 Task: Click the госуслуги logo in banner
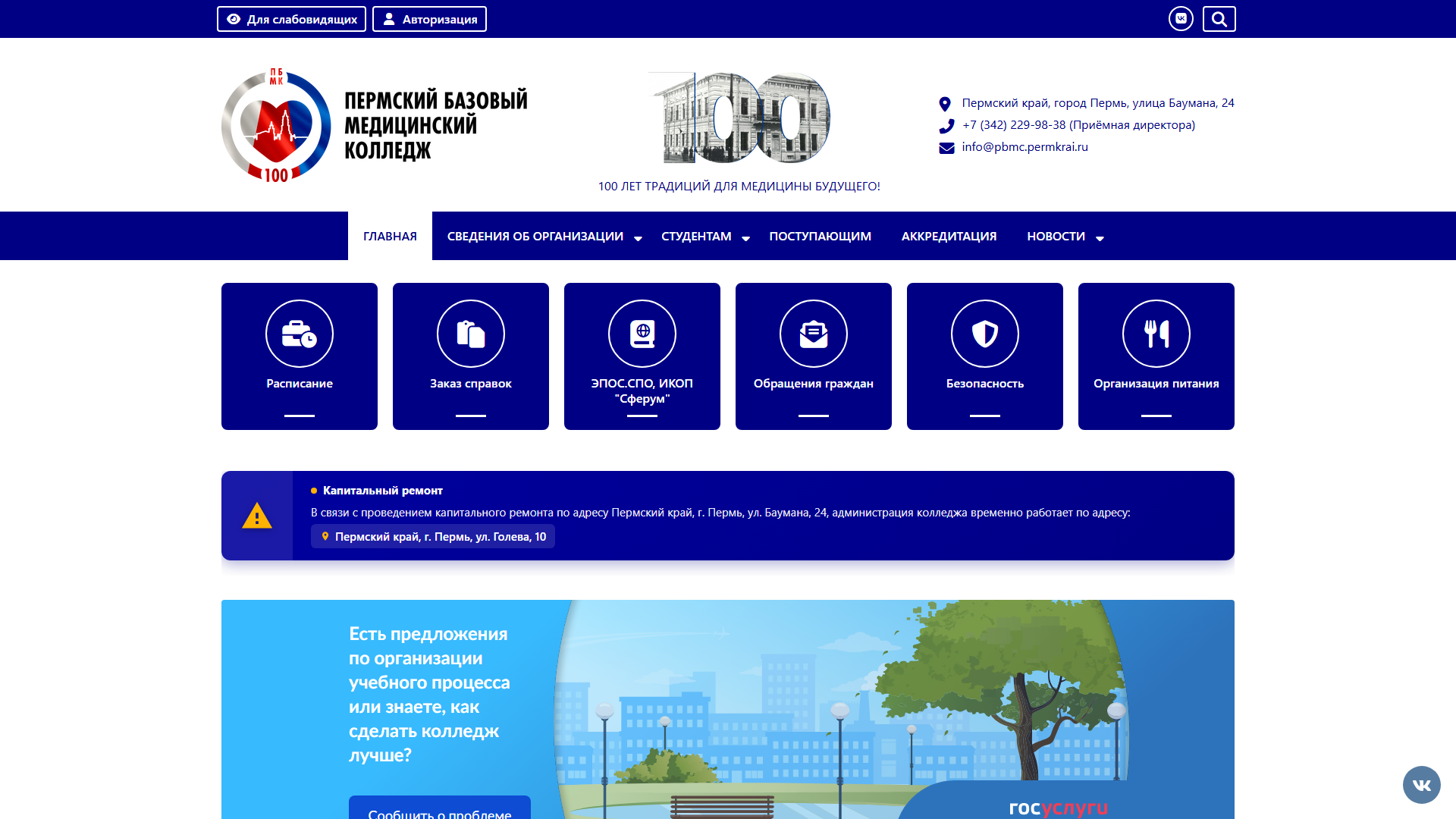click(x=1059, y=808)
